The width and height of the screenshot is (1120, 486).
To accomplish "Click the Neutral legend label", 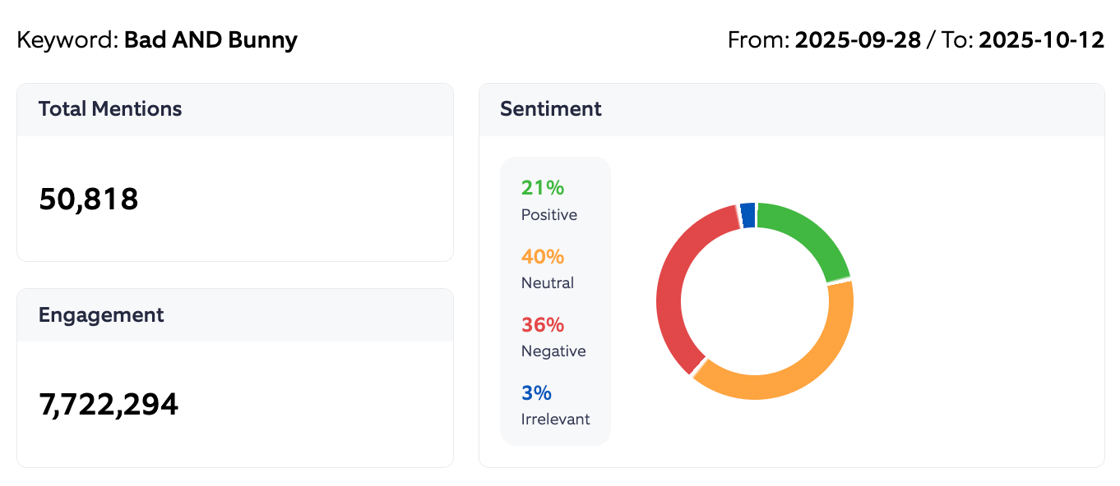I will (x=547, y=283).
